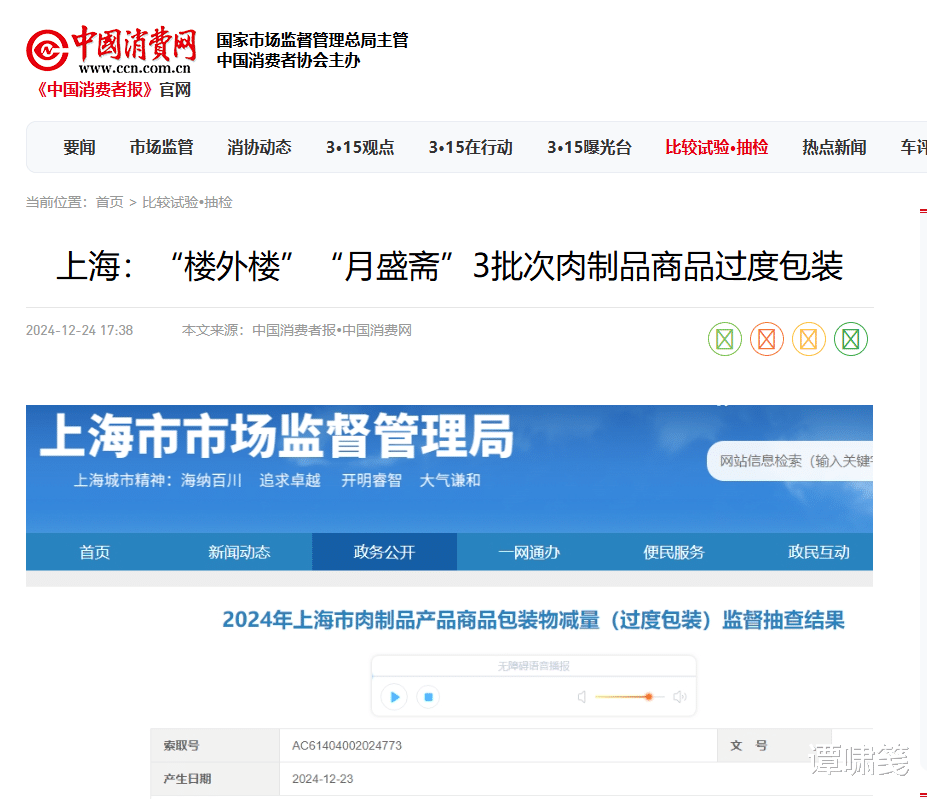Click 新闻动态 tab in bureau banner
The image size is (927, 799).
click(239, 552)
